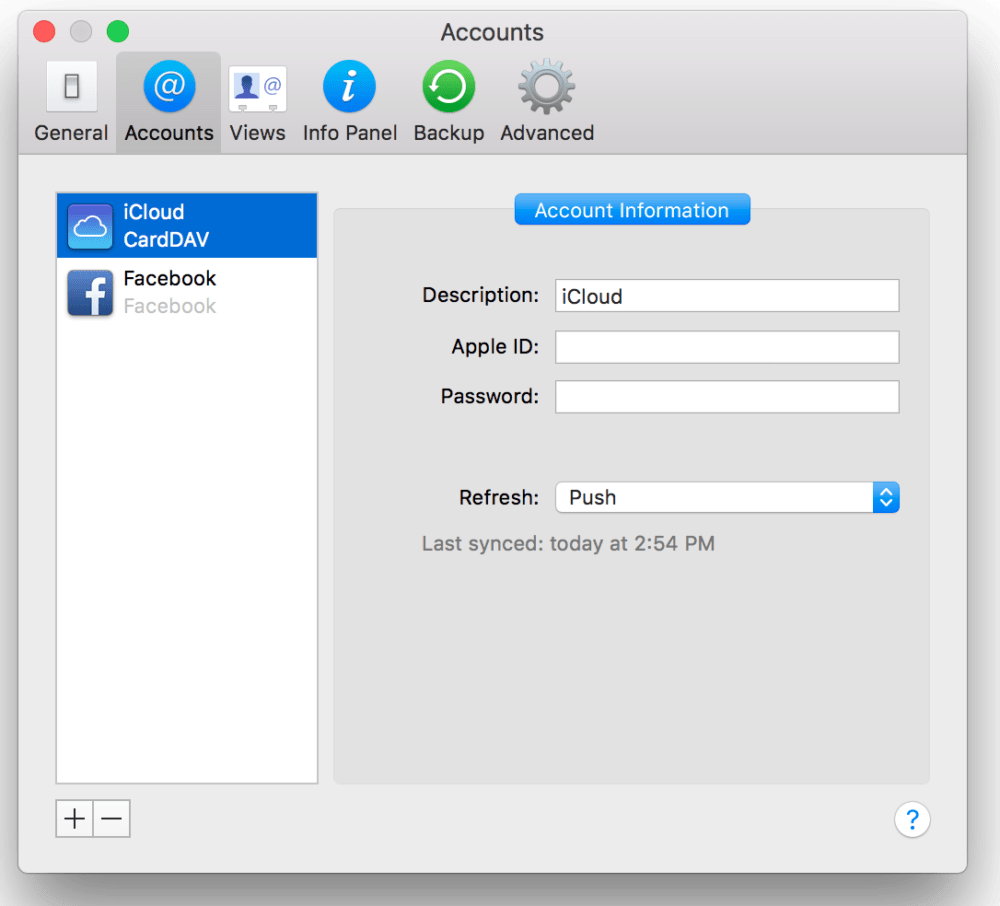Screen dimensions: 1000x906
Task: Click the Description text field
Action: 727,296
